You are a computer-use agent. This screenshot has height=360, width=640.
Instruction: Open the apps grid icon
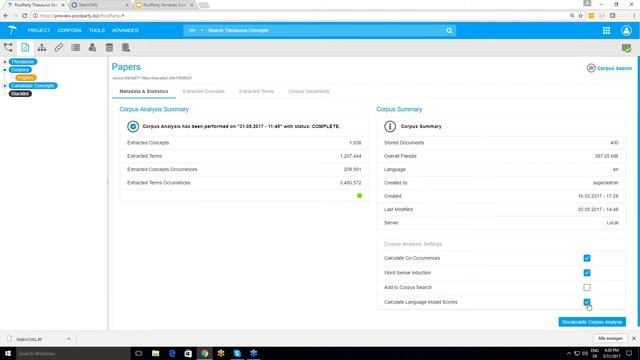pyautogui.click(x=607, y=31)
